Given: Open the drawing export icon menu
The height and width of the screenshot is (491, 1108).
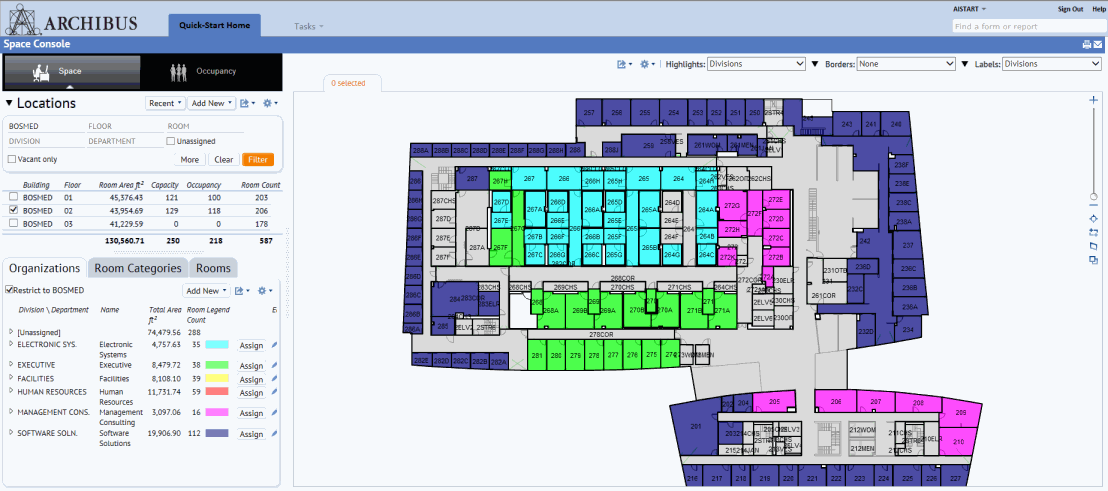Looking at the screenshot, I should [624, 64].
